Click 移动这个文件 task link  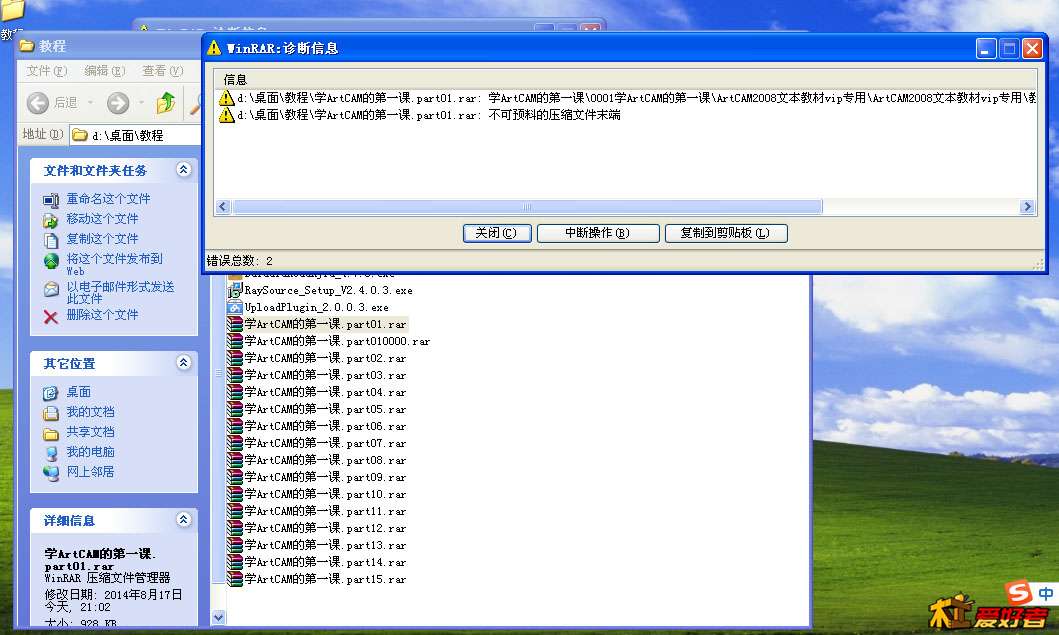click(102, 219)
